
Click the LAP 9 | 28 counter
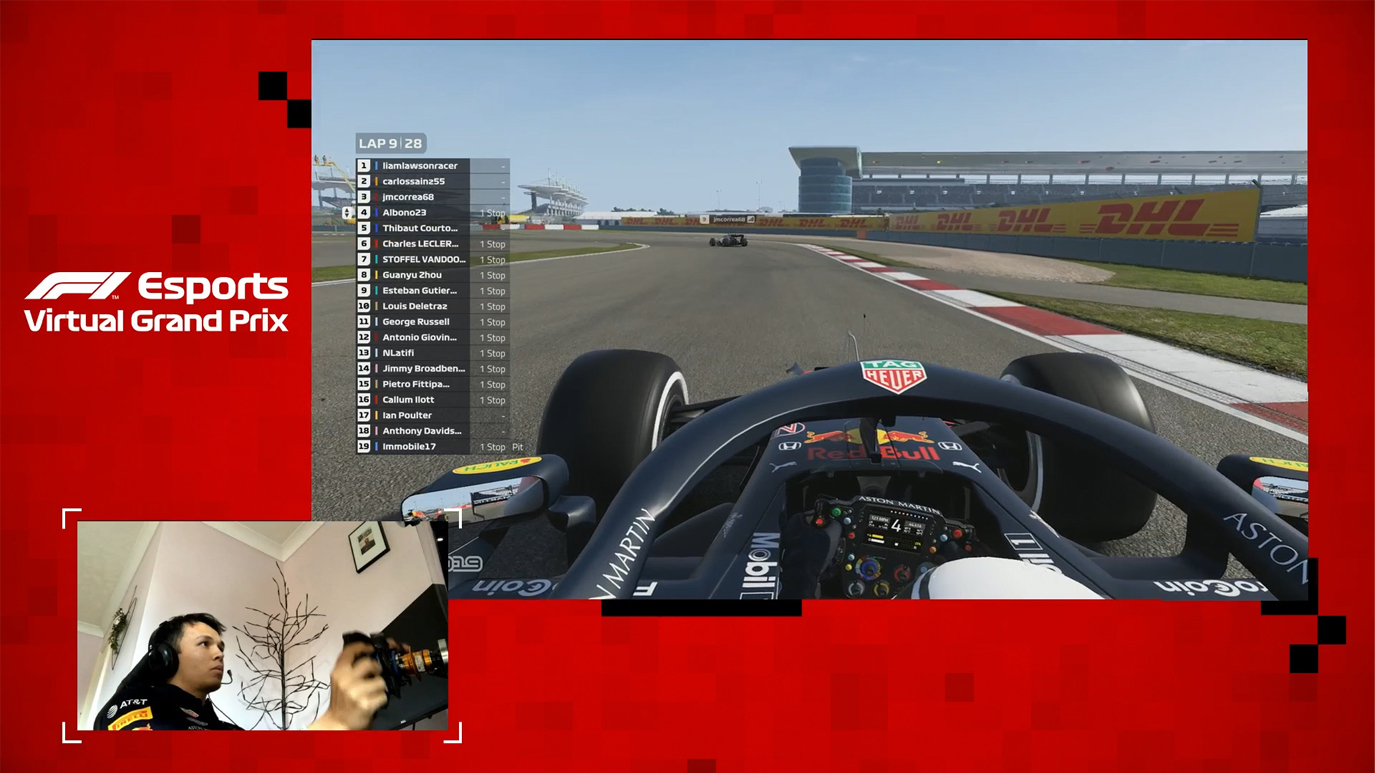[x=391, y=143]
